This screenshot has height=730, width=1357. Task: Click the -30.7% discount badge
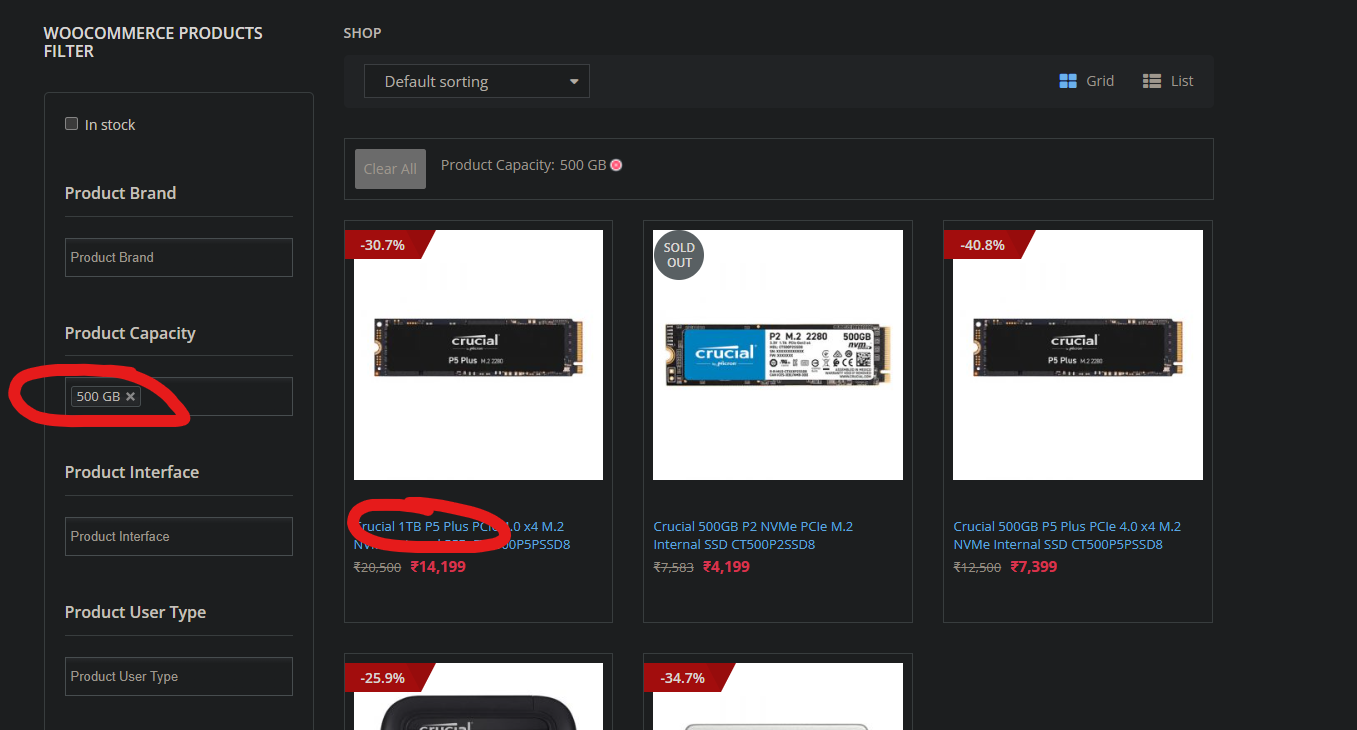[x=388, y=244]
